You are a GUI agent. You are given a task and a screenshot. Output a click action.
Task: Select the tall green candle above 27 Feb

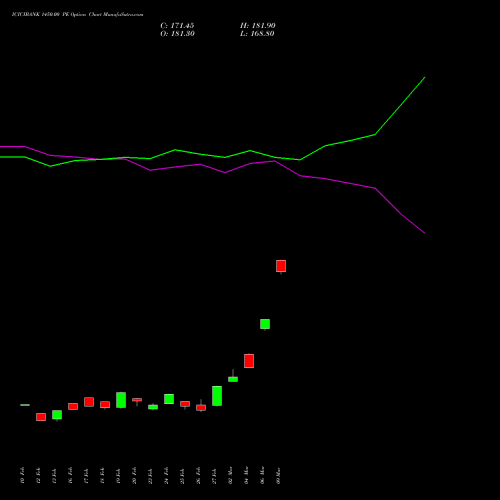[217, 396]
